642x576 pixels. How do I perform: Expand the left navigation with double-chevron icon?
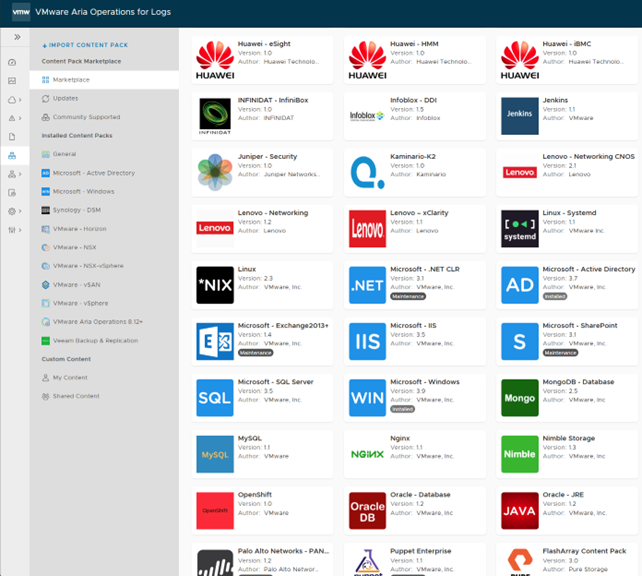(17, 37)
